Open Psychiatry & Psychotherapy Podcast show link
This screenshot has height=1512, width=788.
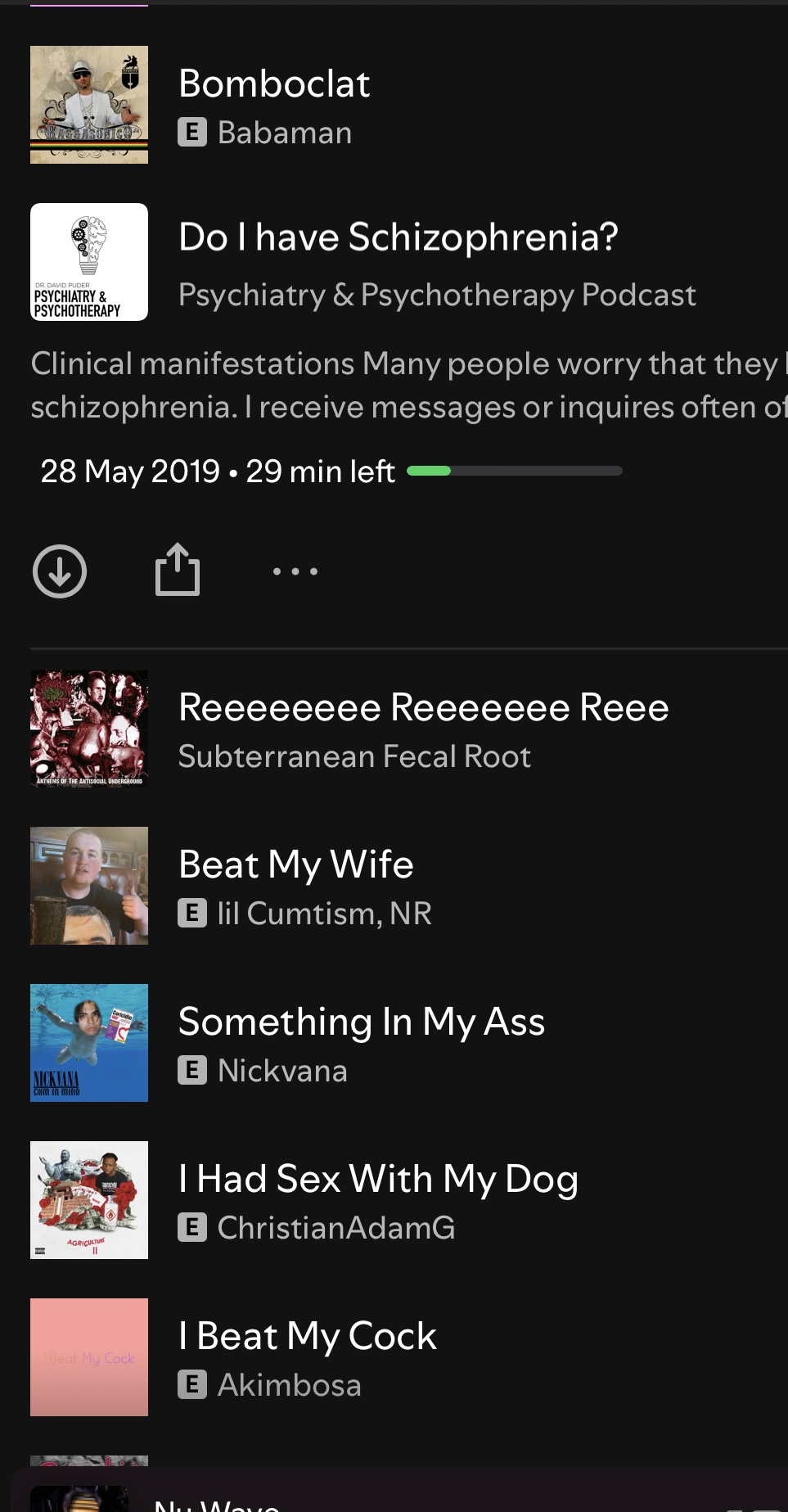click(437, 295)
